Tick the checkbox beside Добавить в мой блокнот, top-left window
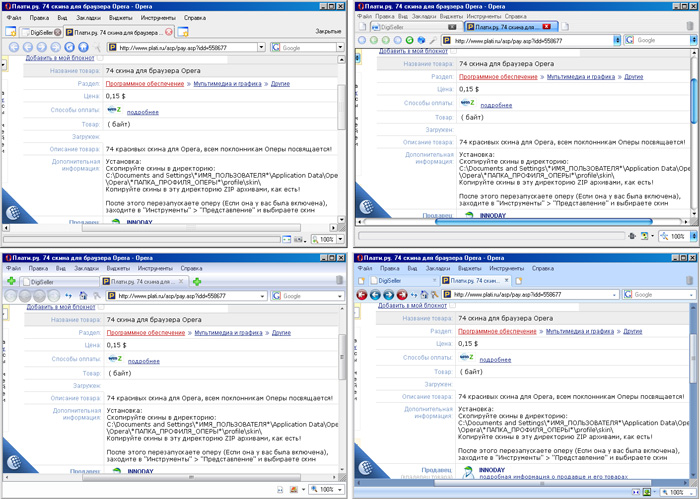This screenshot has width=700, height=499. click(100, 58)
